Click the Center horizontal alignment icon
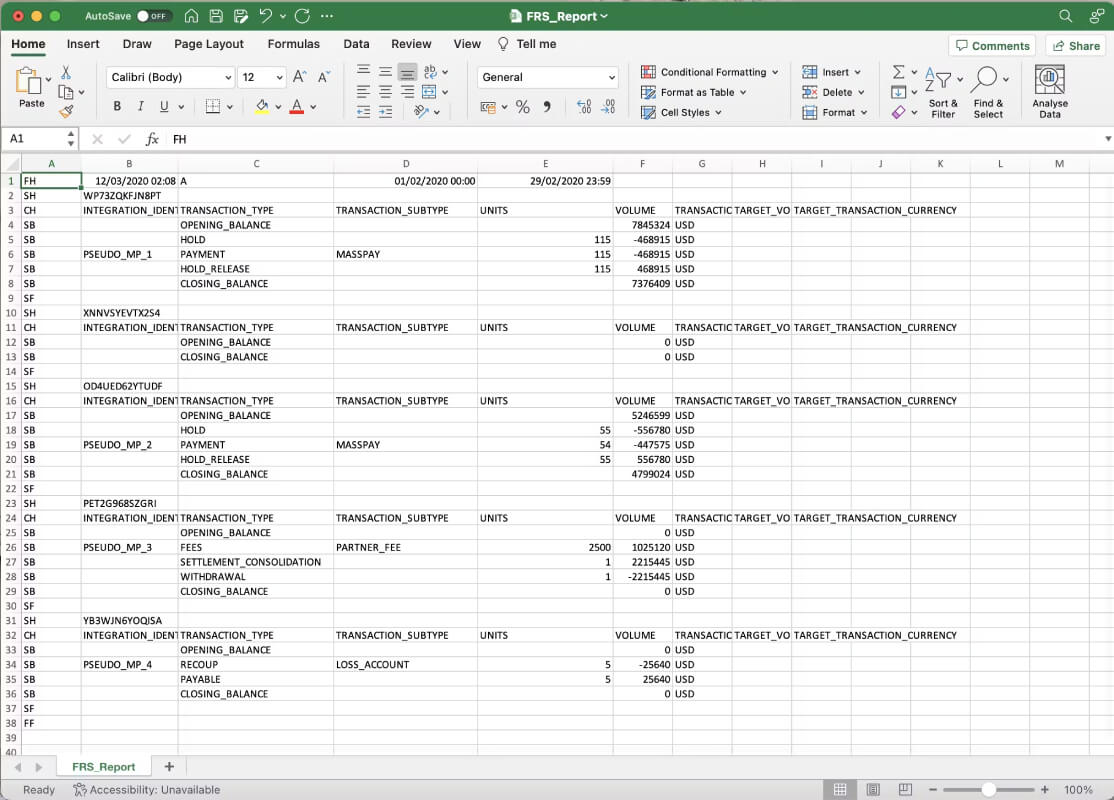 pyautogui.click(x=385, y=92)
